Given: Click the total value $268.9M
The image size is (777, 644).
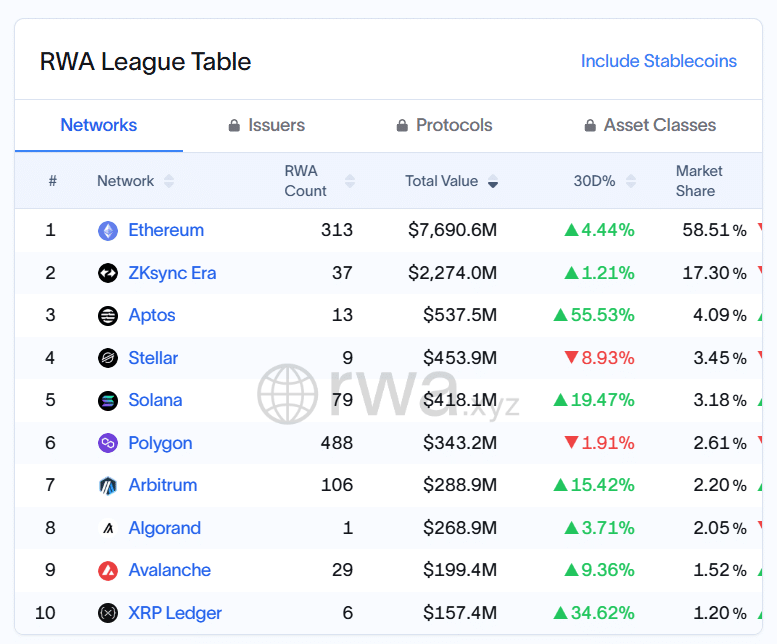Looking at the screenshot, I should [x=460, y=528].
